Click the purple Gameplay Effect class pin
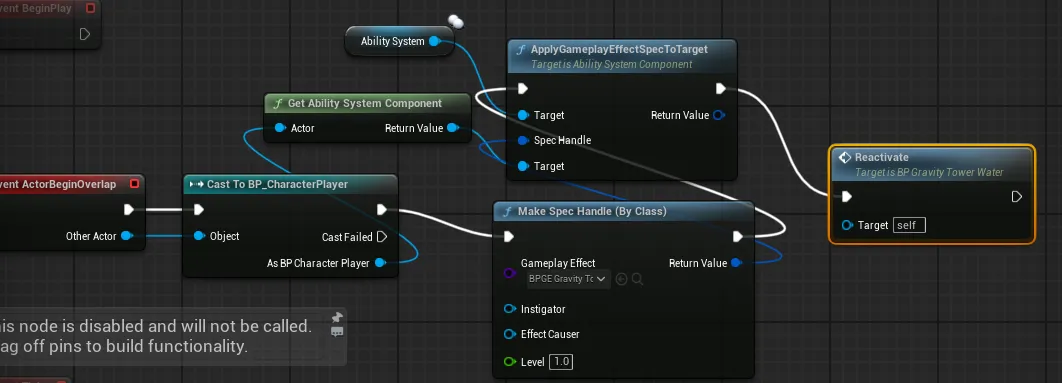The height and width of the screenshot is (383, 1062). tap(509, 273)
